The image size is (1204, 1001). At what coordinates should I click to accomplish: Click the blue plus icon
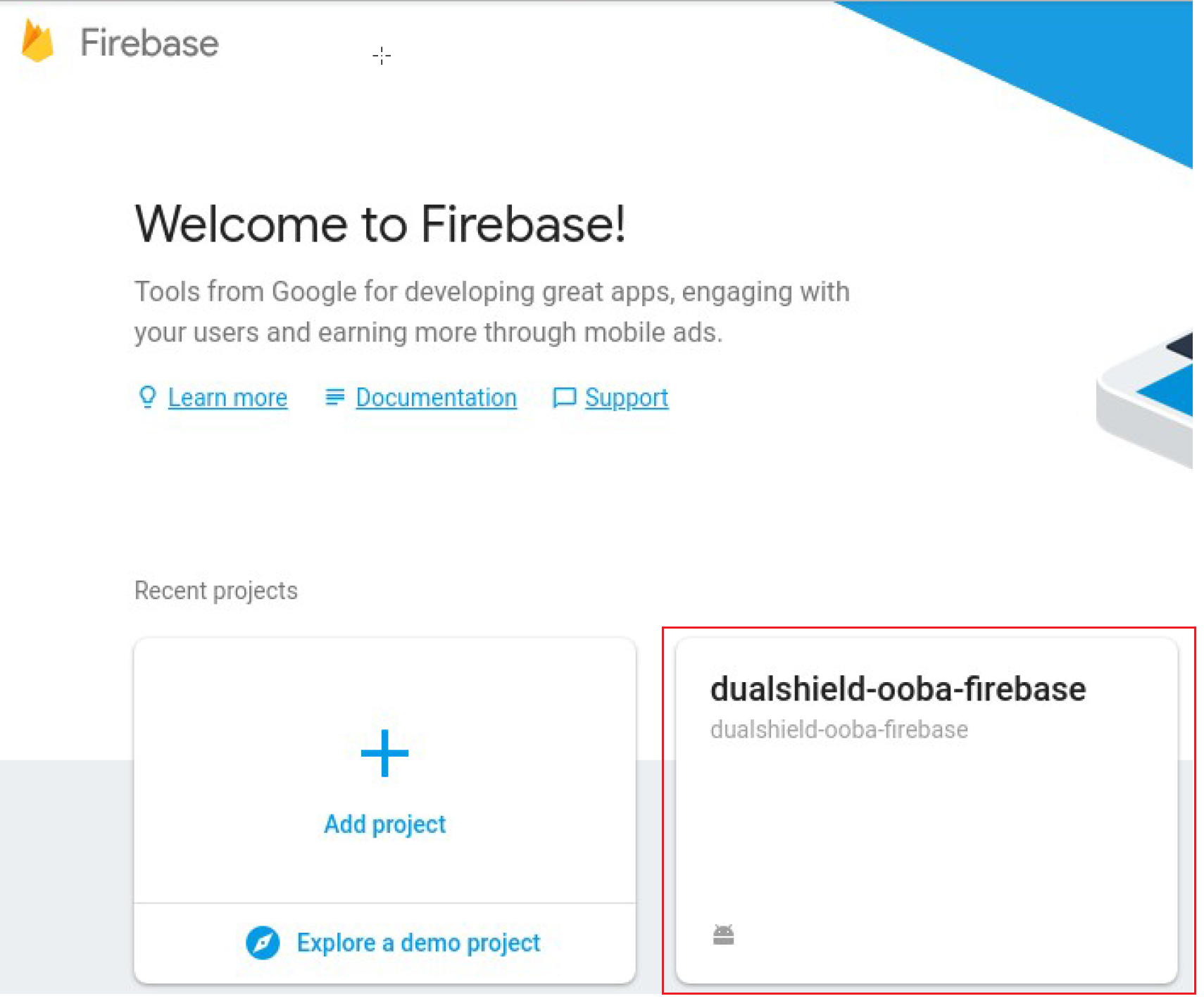(384, 753)
